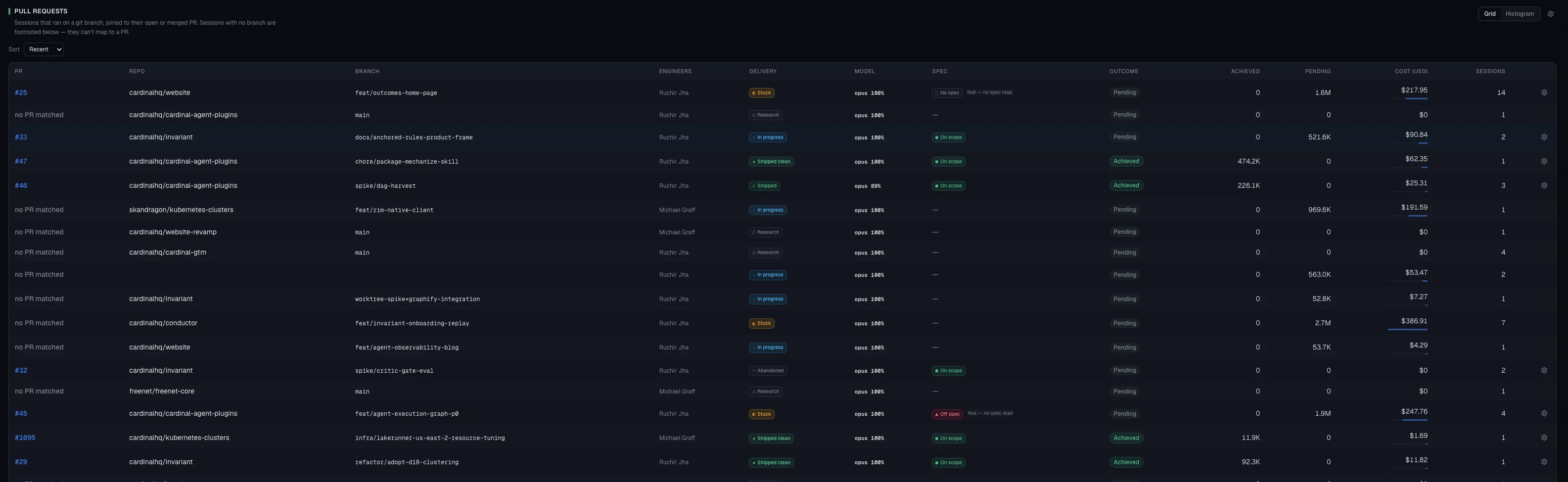Switch to Grid view

click(x=1489, y=14)
